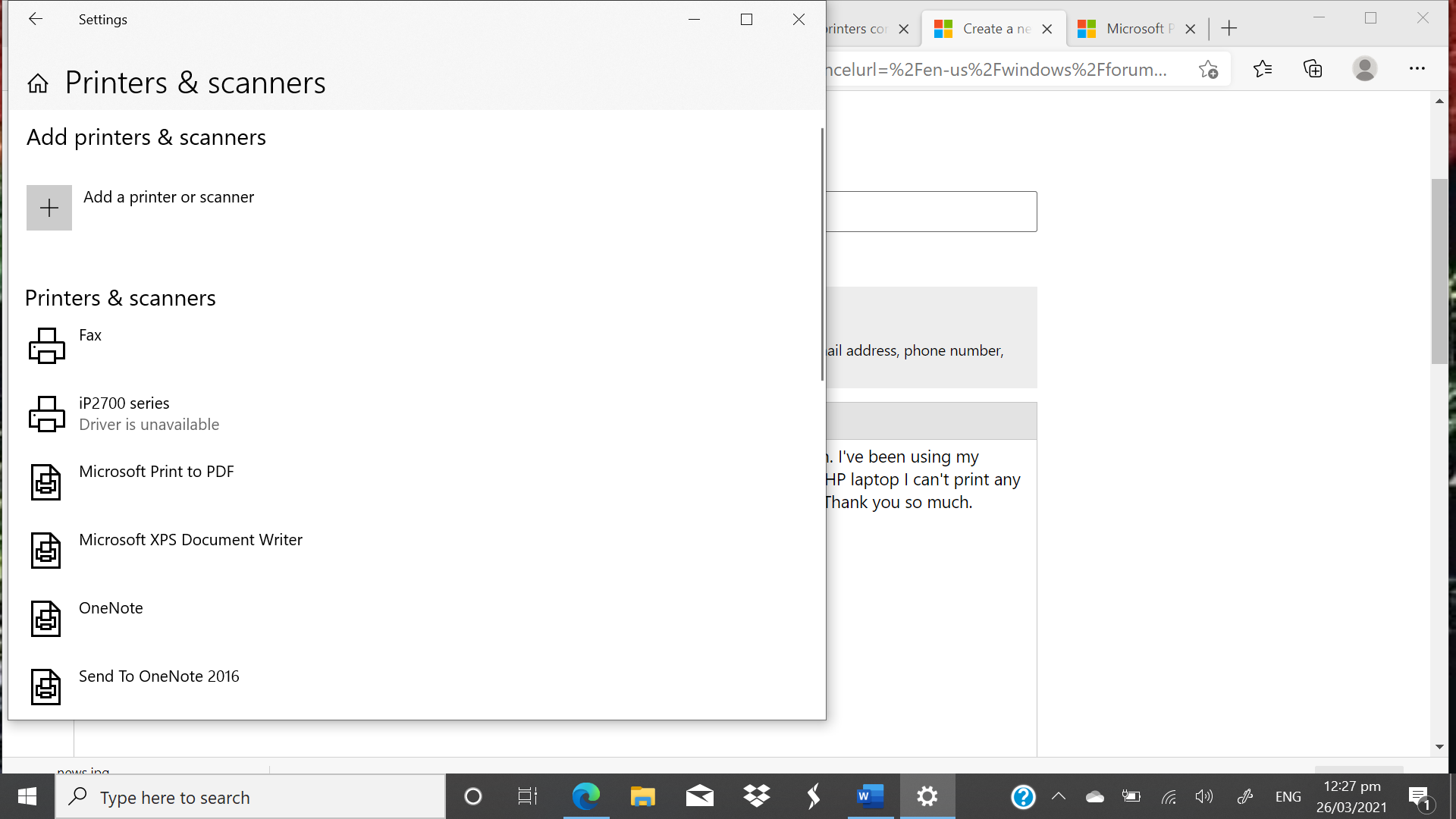Add this page to favorites star

click(1208, 70)
